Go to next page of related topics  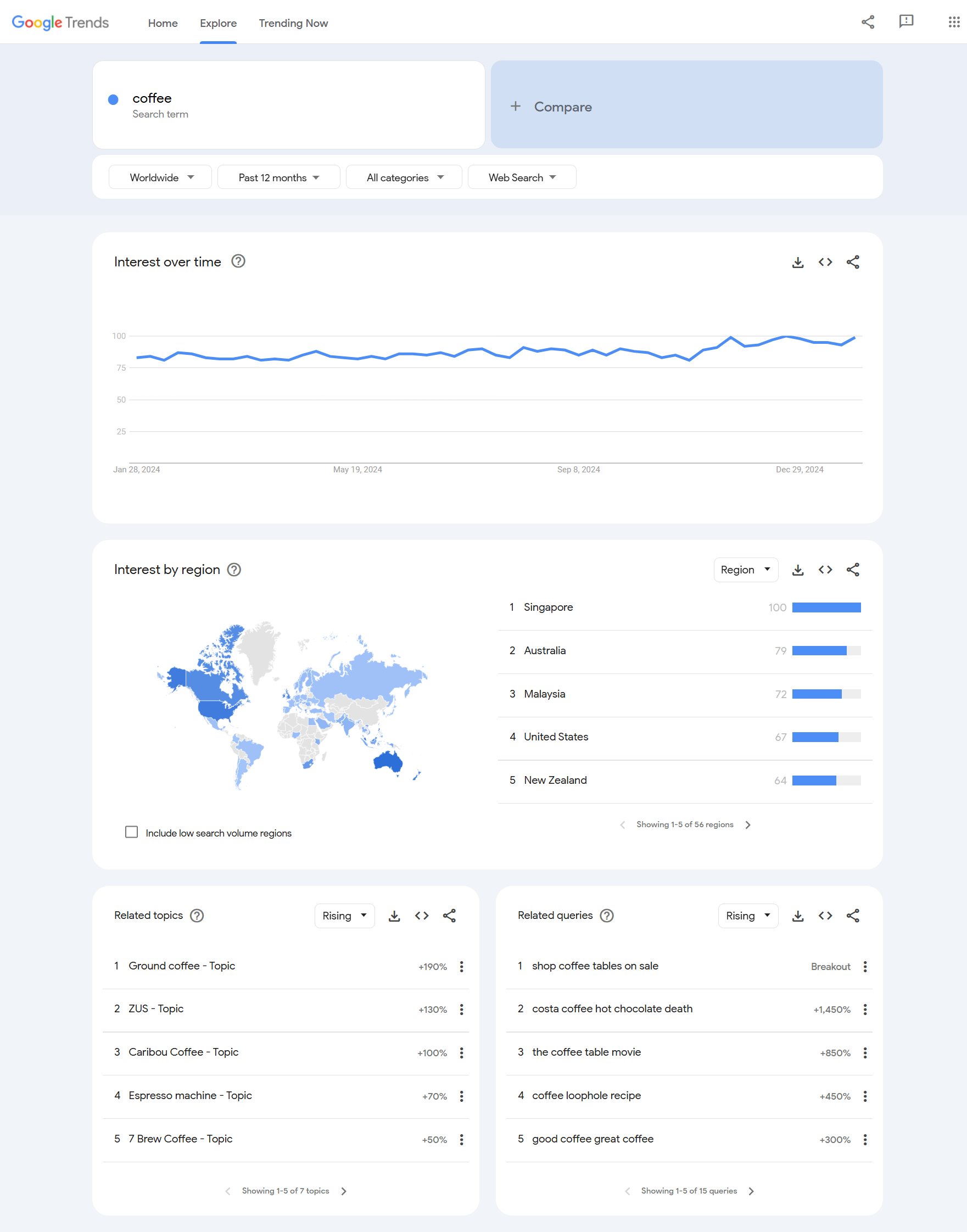click(x=344, y=1191)
